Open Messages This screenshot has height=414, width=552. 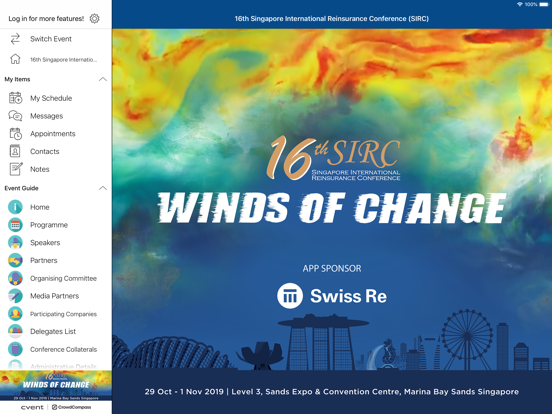pos(46,116)
